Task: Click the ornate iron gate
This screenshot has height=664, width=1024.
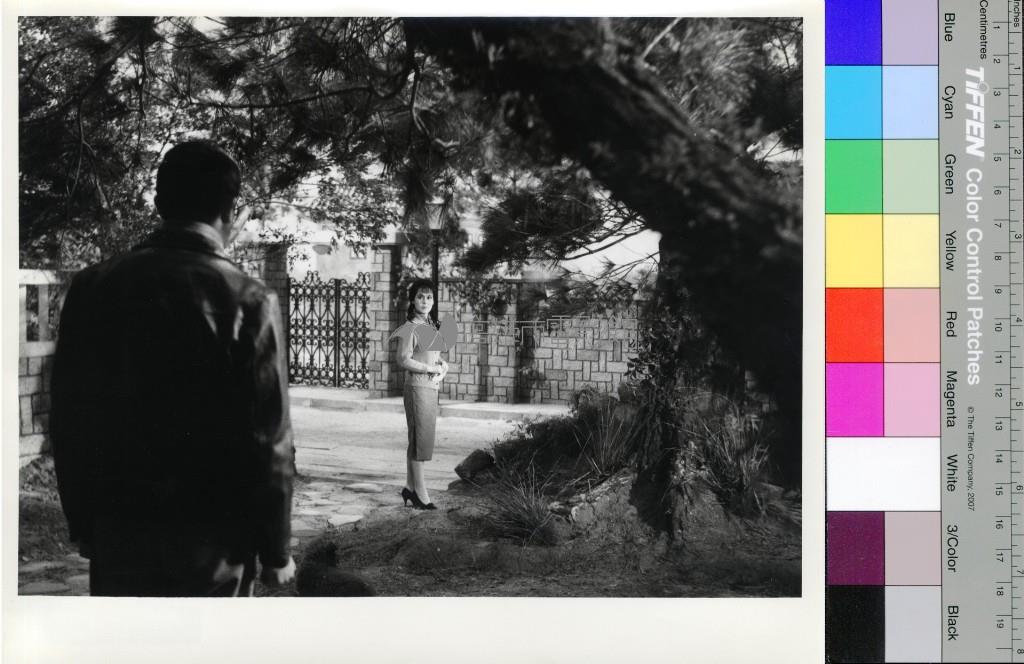Action: click(x=329, y=330)
